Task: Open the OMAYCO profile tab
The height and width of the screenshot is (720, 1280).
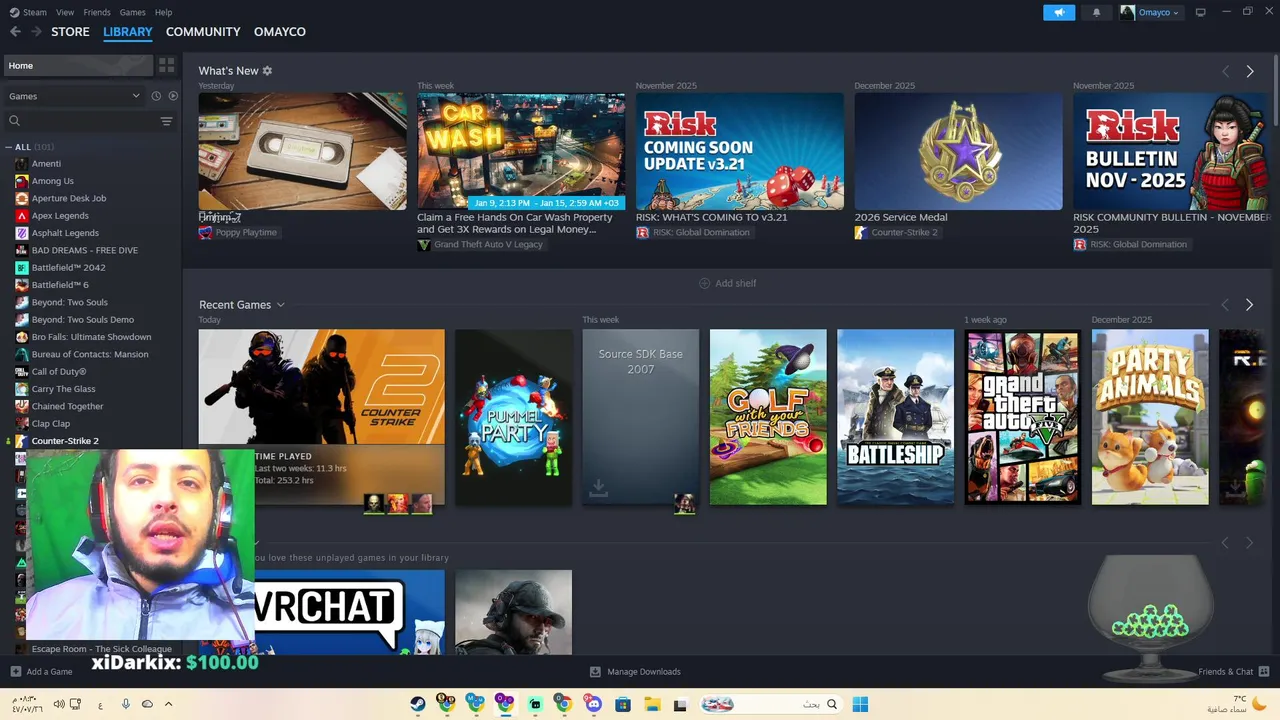Action: click(280, 32)
